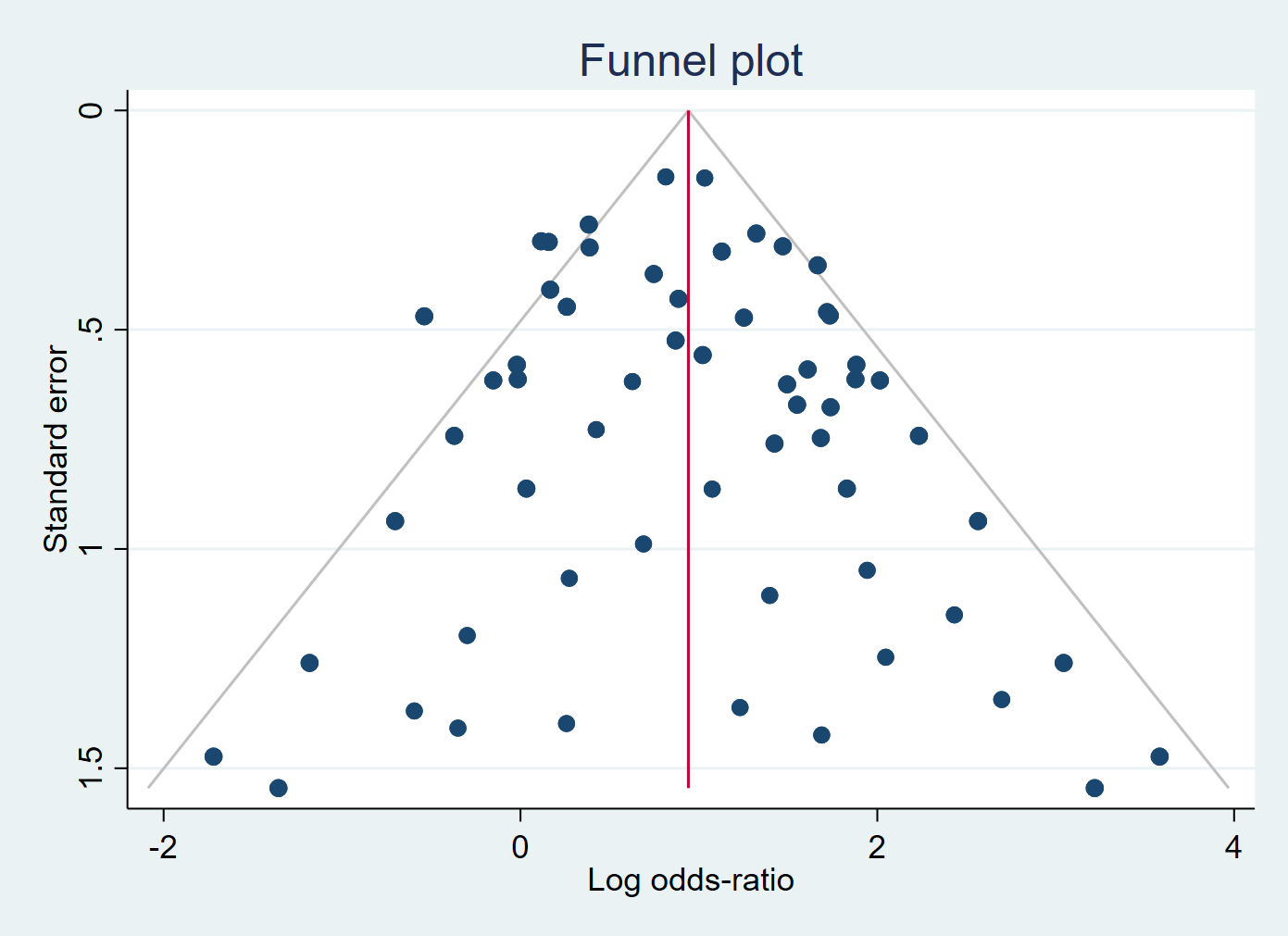Click the "2" tick label on x-axis
Screen dimensions: 1288x936
tap(876, 847)
